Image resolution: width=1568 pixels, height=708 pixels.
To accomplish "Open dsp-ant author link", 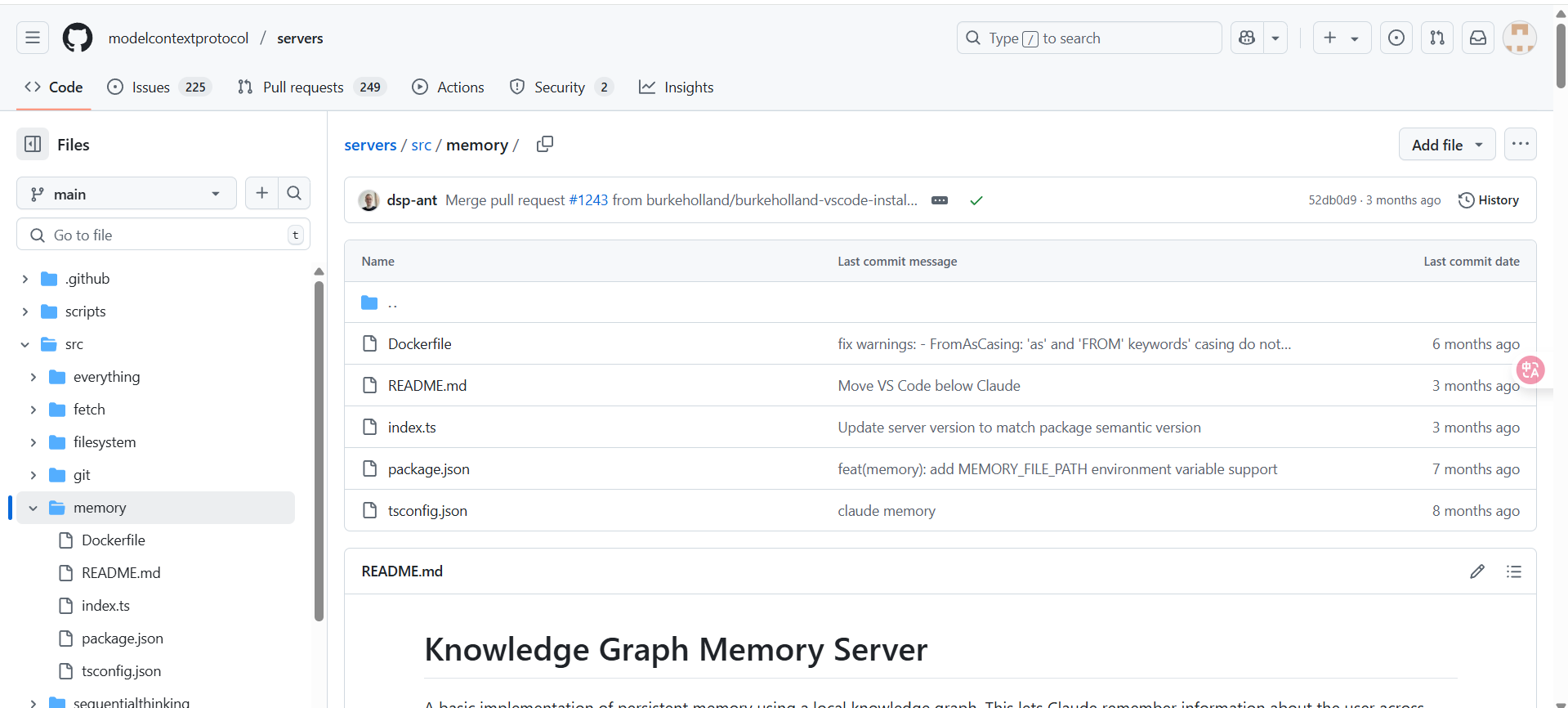I will click(x=412, y=199).
